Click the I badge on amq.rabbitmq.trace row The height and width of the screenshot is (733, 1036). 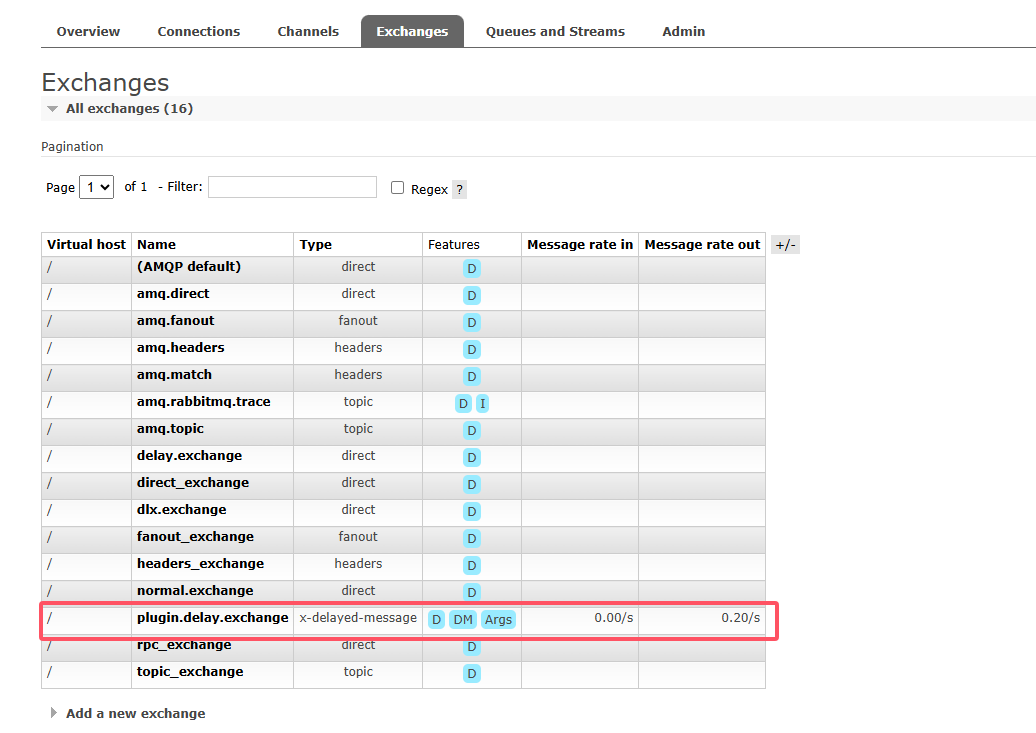(x=482, y=404)
